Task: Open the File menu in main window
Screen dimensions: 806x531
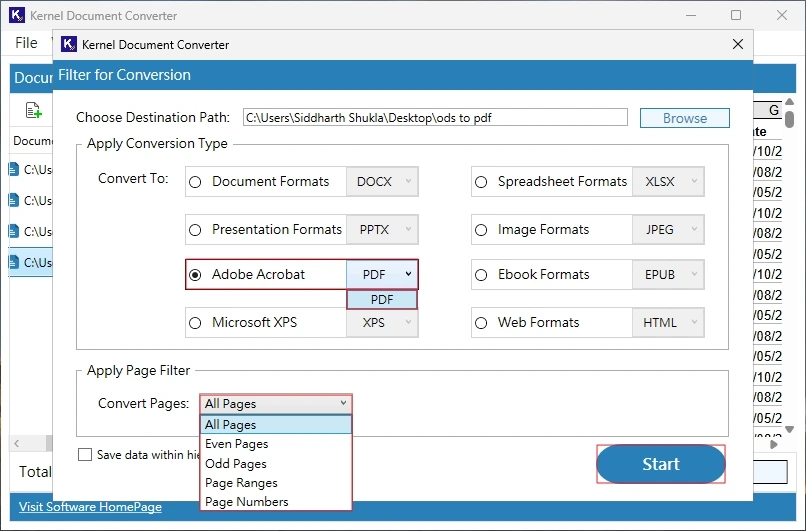Action: pyautogui.click(x=26, y=43)
